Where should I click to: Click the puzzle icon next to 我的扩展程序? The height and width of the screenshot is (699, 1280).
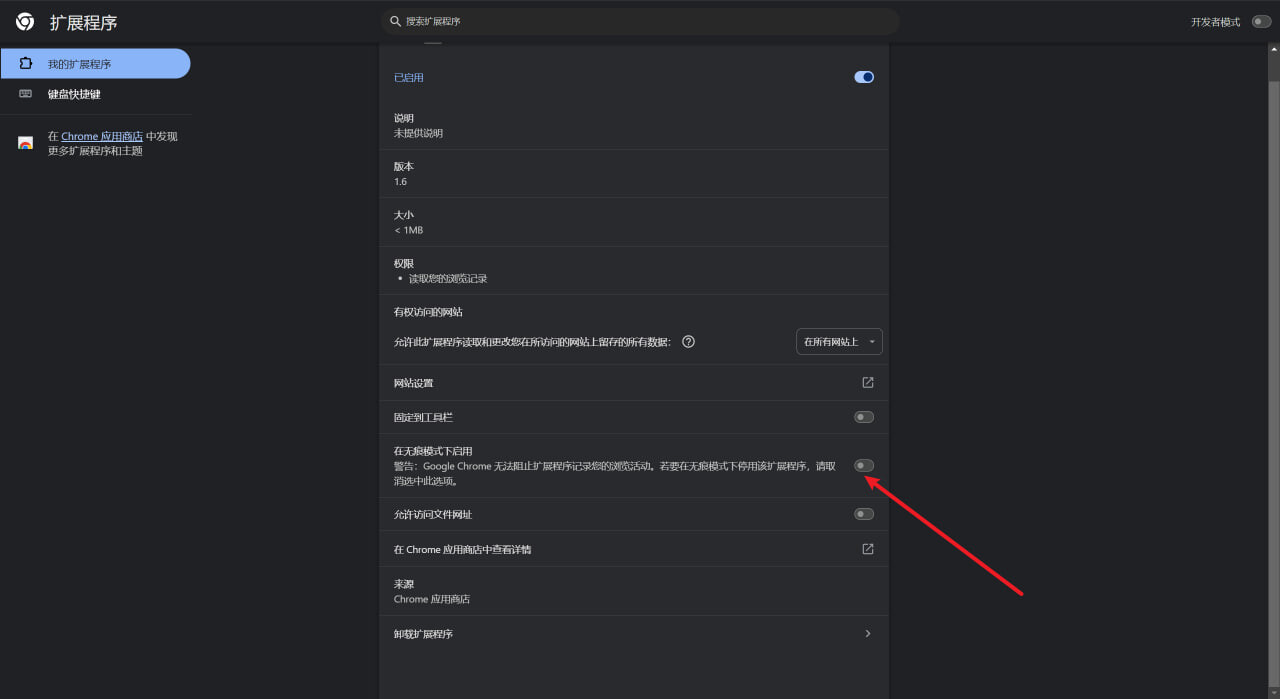(26, 64)
